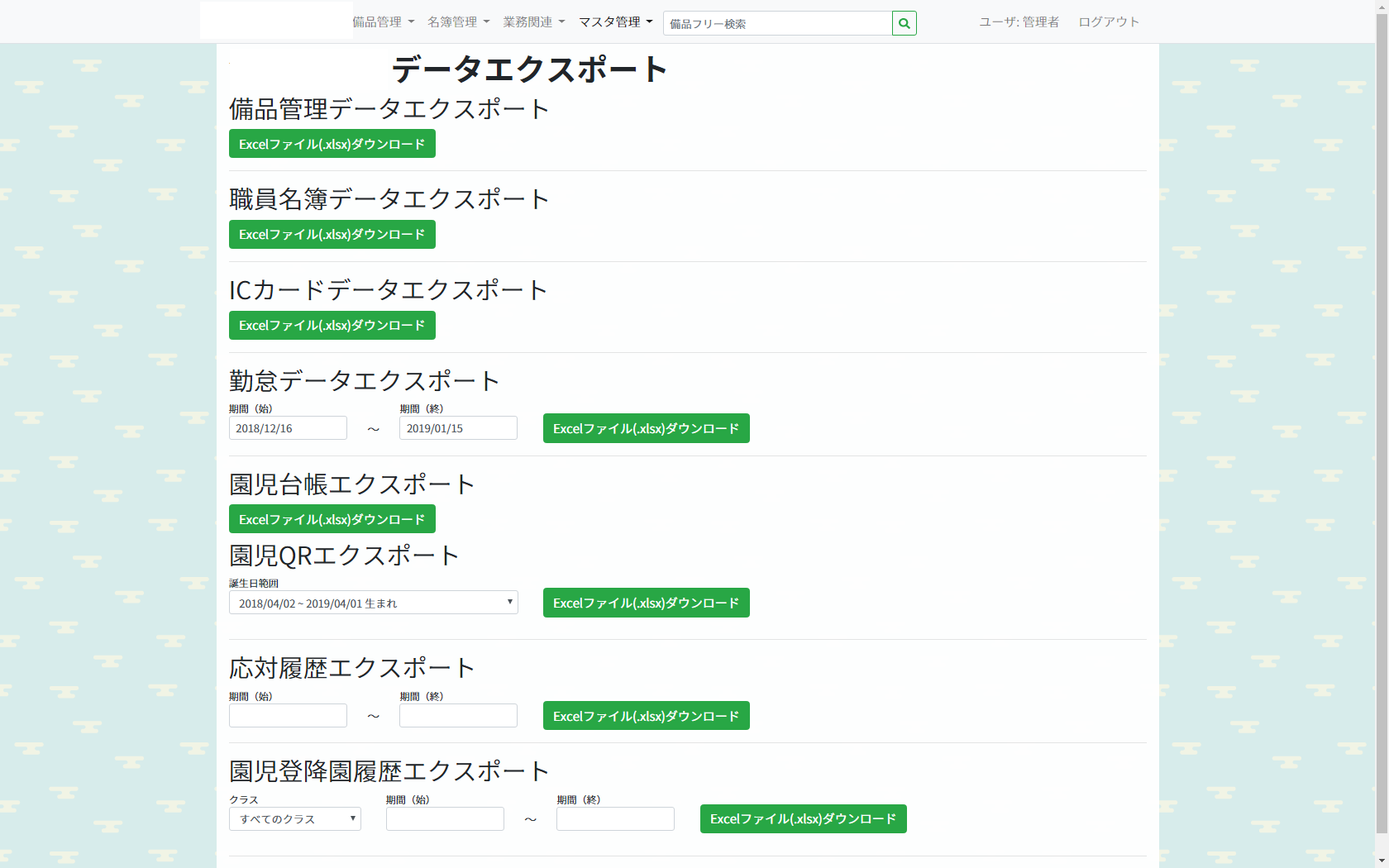
Task: Click the 勤怠データエクスポート heading
Action: pos(365,381)
